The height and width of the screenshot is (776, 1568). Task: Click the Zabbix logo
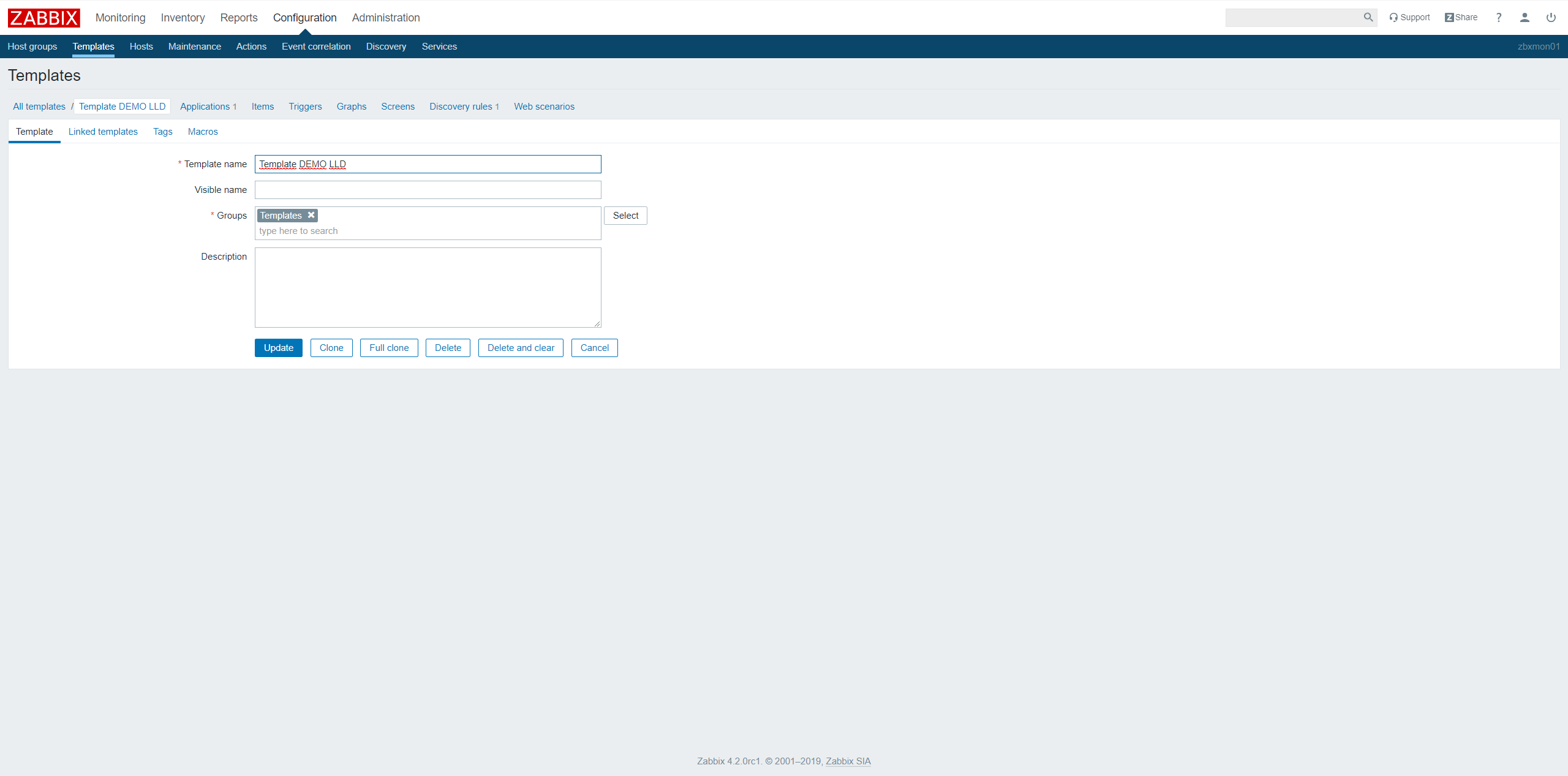point(43,18)
